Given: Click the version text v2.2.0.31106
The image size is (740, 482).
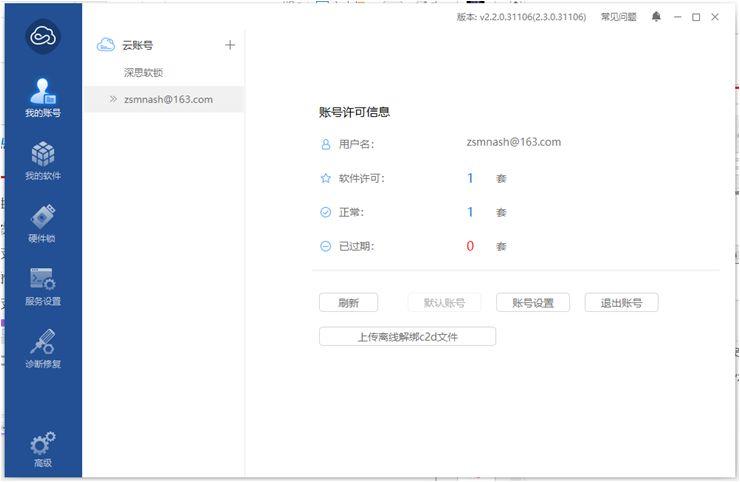Looking at the screenshot, I should pos(521,17).
